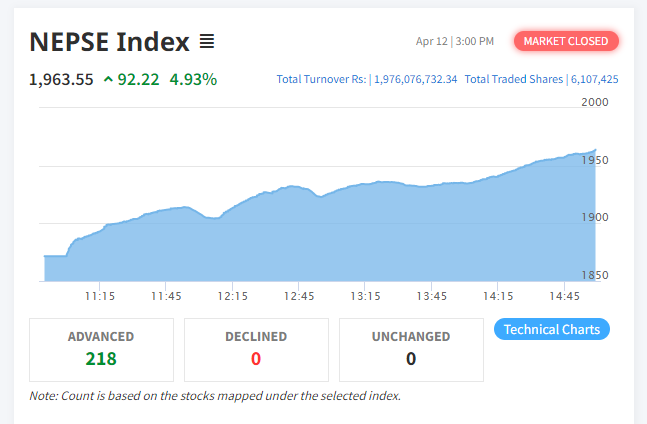The width and height of the screenshot is (647, 424).
Task: Click the 13:15 marker on chart axis
Action: (x=366, y=296)
